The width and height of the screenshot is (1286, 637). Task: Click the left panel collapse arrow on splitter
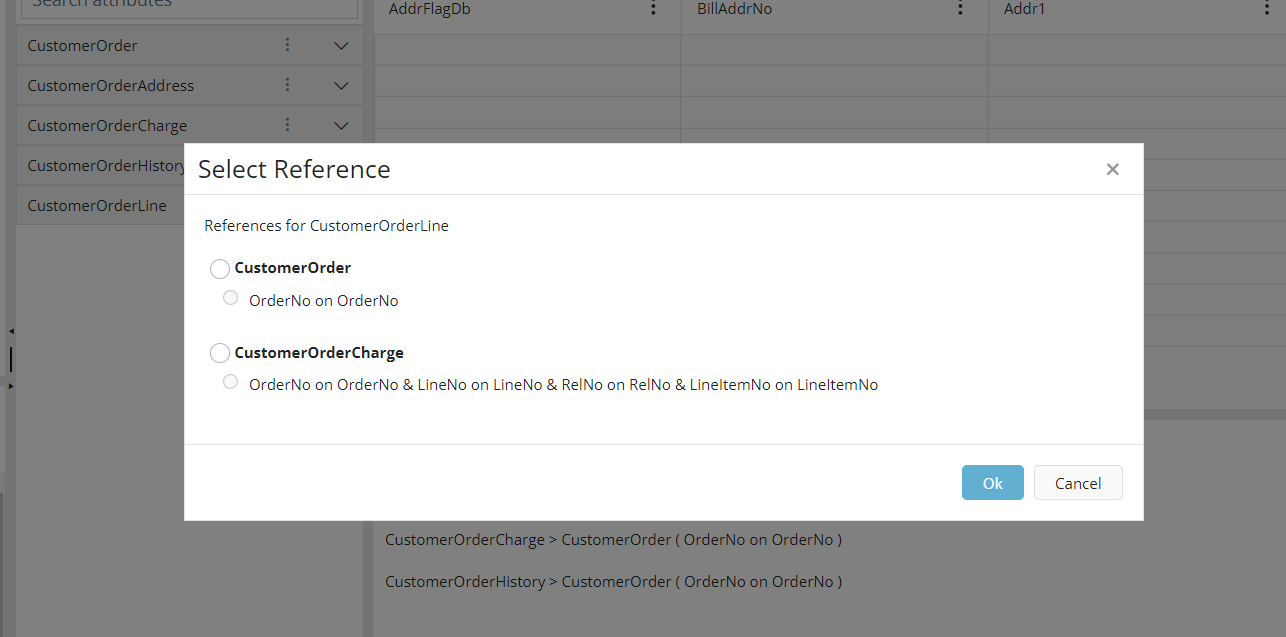11,331
